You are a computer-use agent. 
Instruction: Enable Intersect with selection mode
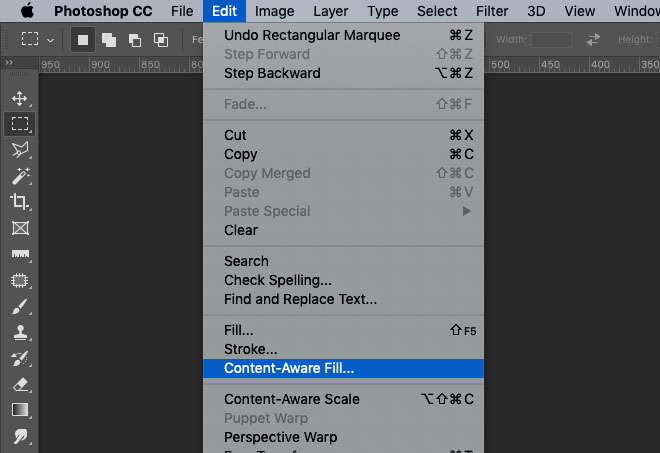(161, 40)
